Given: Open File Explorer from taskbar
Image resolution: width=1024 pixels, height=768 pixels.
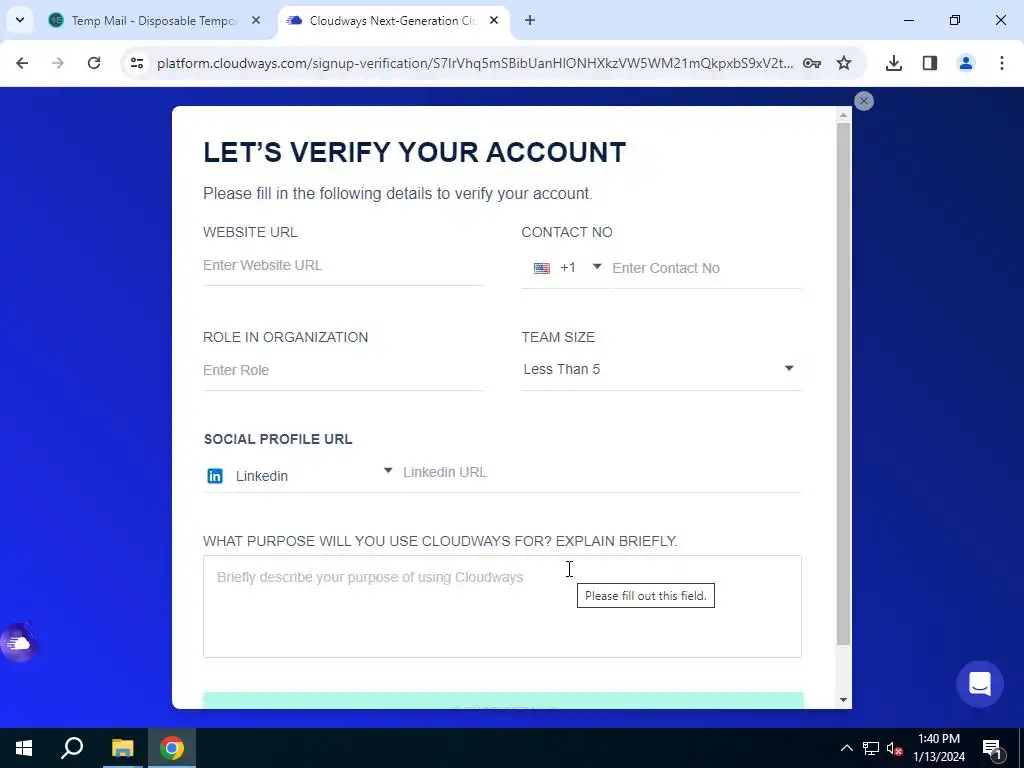Looking at the screenshot, I should (122, 748).
